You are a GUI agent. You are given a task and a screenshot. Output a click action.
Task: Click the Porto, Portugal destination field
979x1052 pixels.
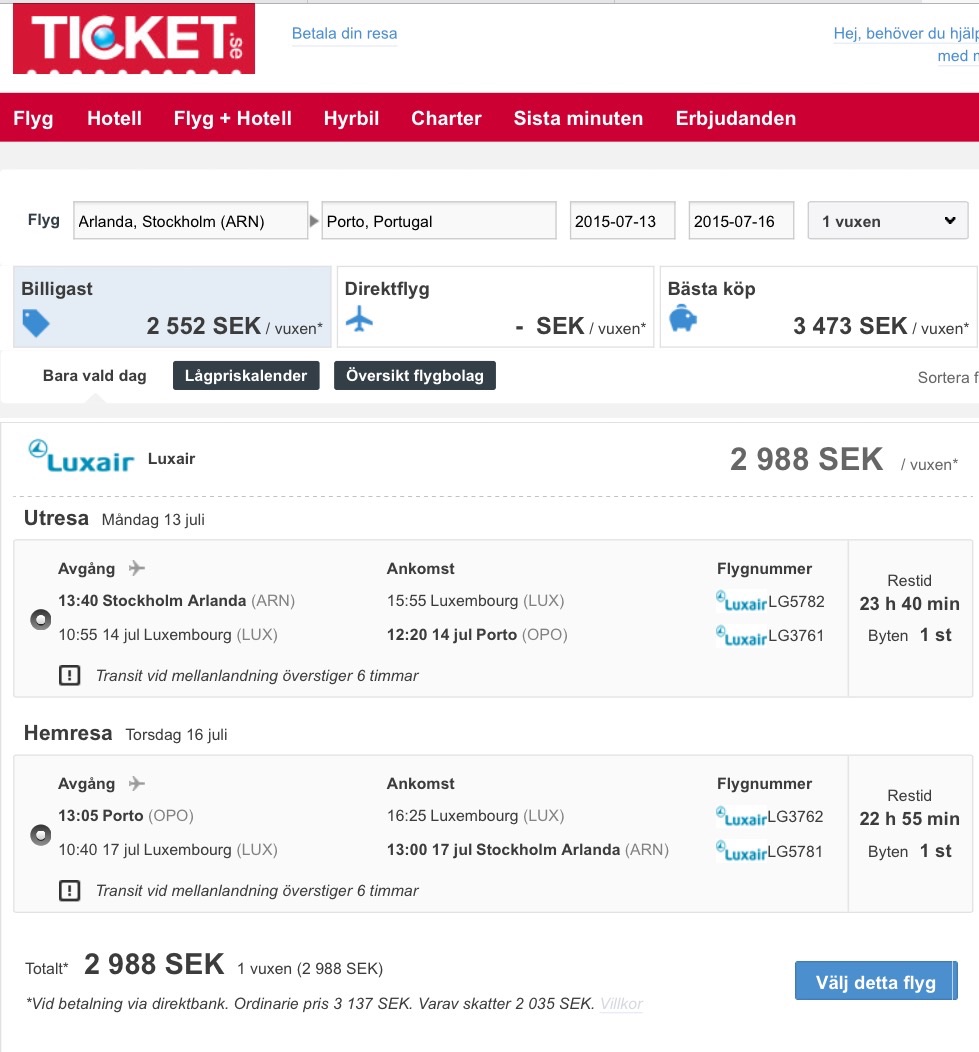[x=439, y=221]
